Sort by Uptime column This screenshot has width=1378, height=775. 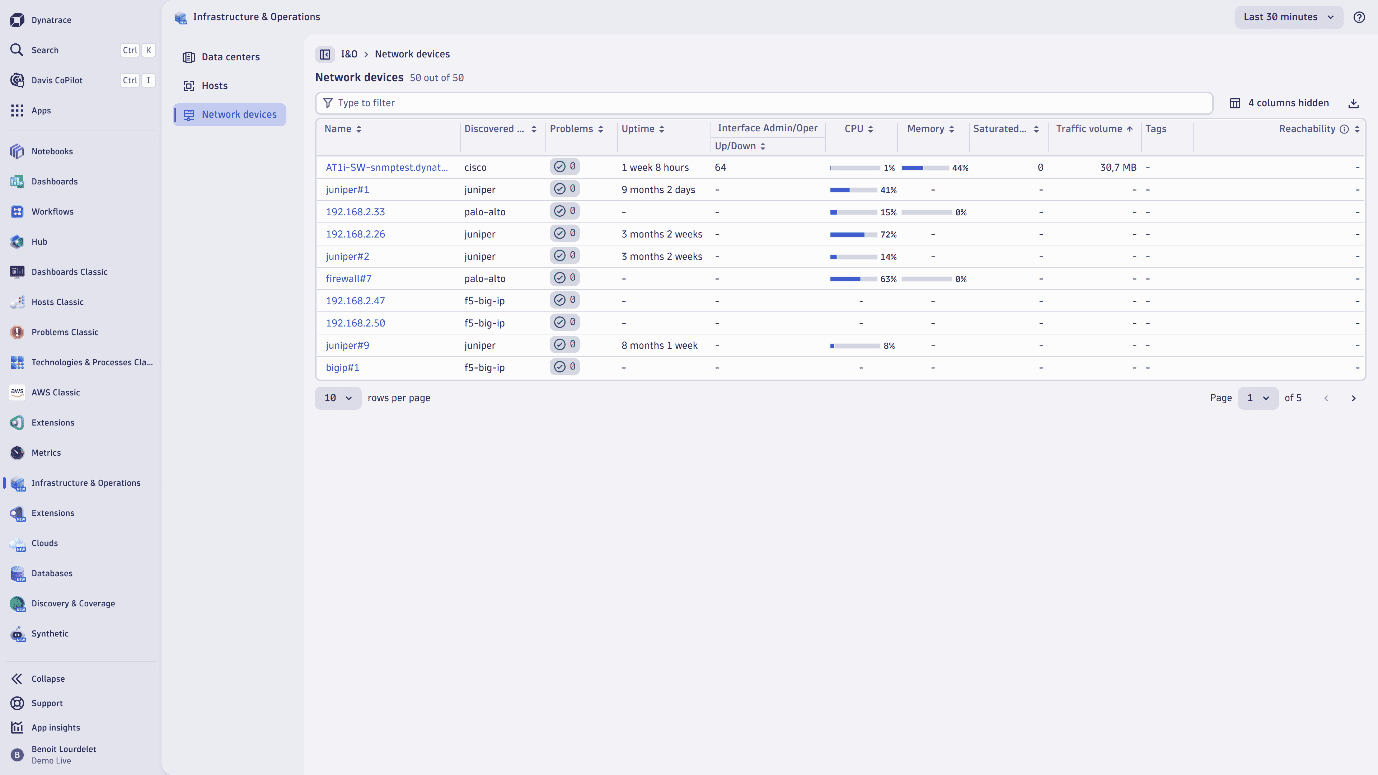pyautogui.click(x=643, y=129)
